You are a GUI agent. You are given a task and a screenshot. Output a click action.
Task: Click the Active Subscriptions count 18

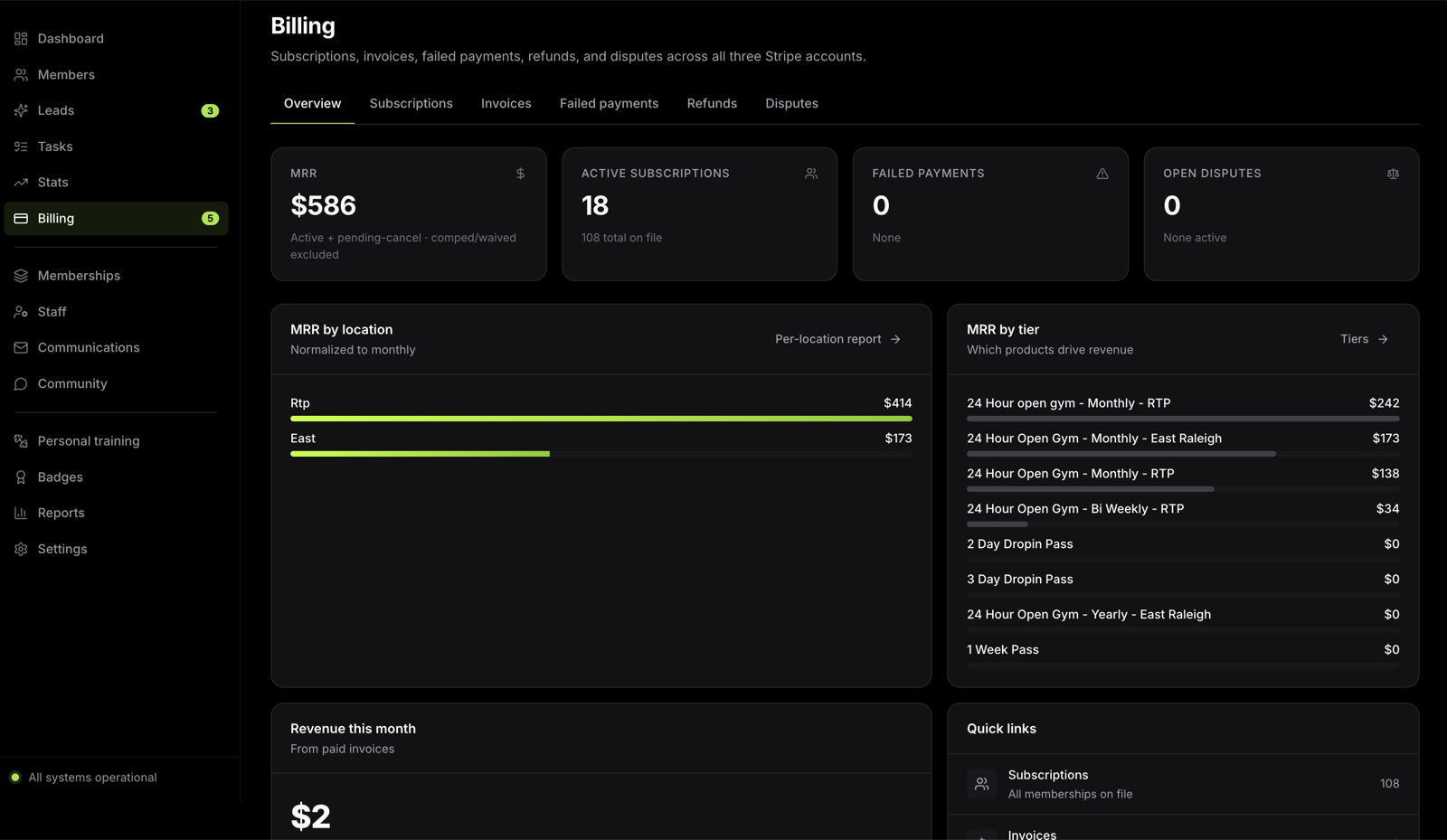coord(595,206)
